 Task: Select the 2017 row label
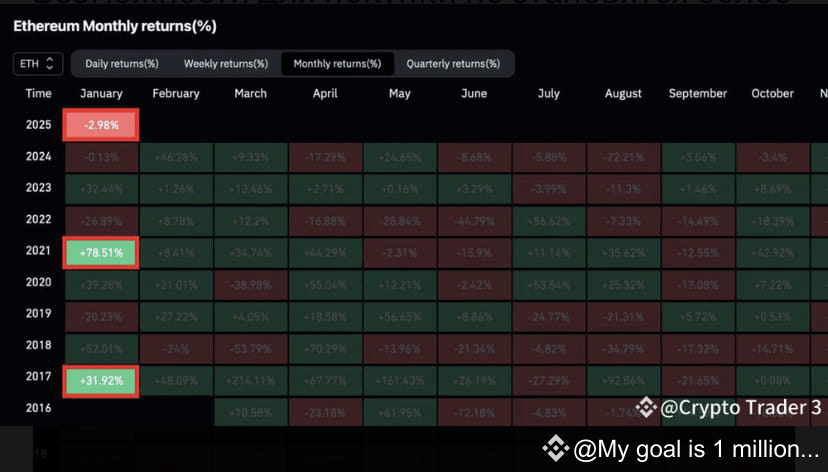(x=39, y=376)
